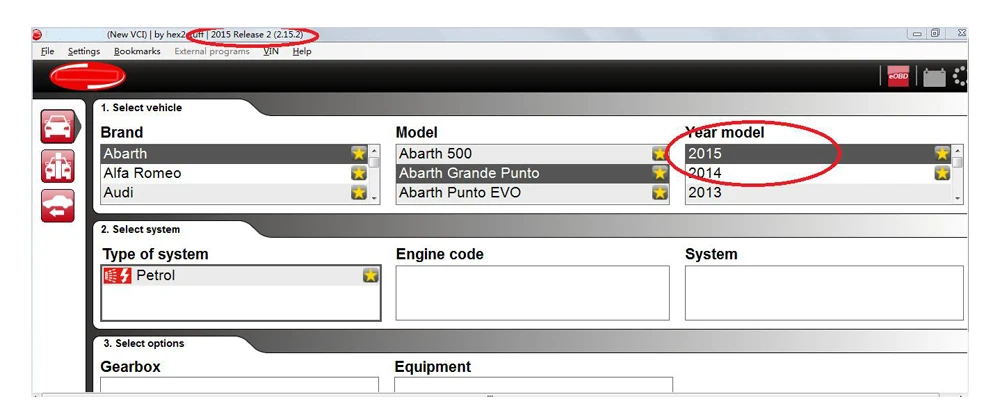Select Abarth 500 model
The height and width of the screenshot is (404, 1000).
[533, 153]
